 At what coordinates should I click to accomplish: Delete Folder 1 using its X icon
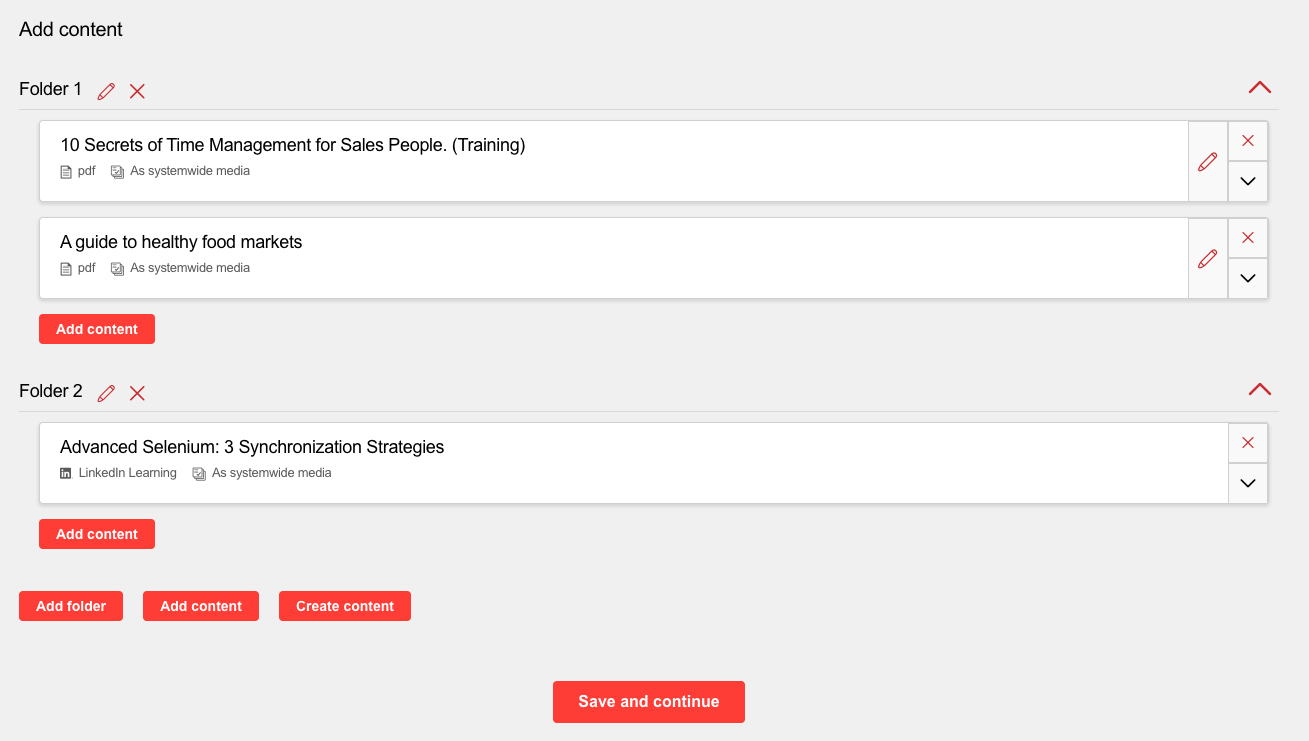137,91
